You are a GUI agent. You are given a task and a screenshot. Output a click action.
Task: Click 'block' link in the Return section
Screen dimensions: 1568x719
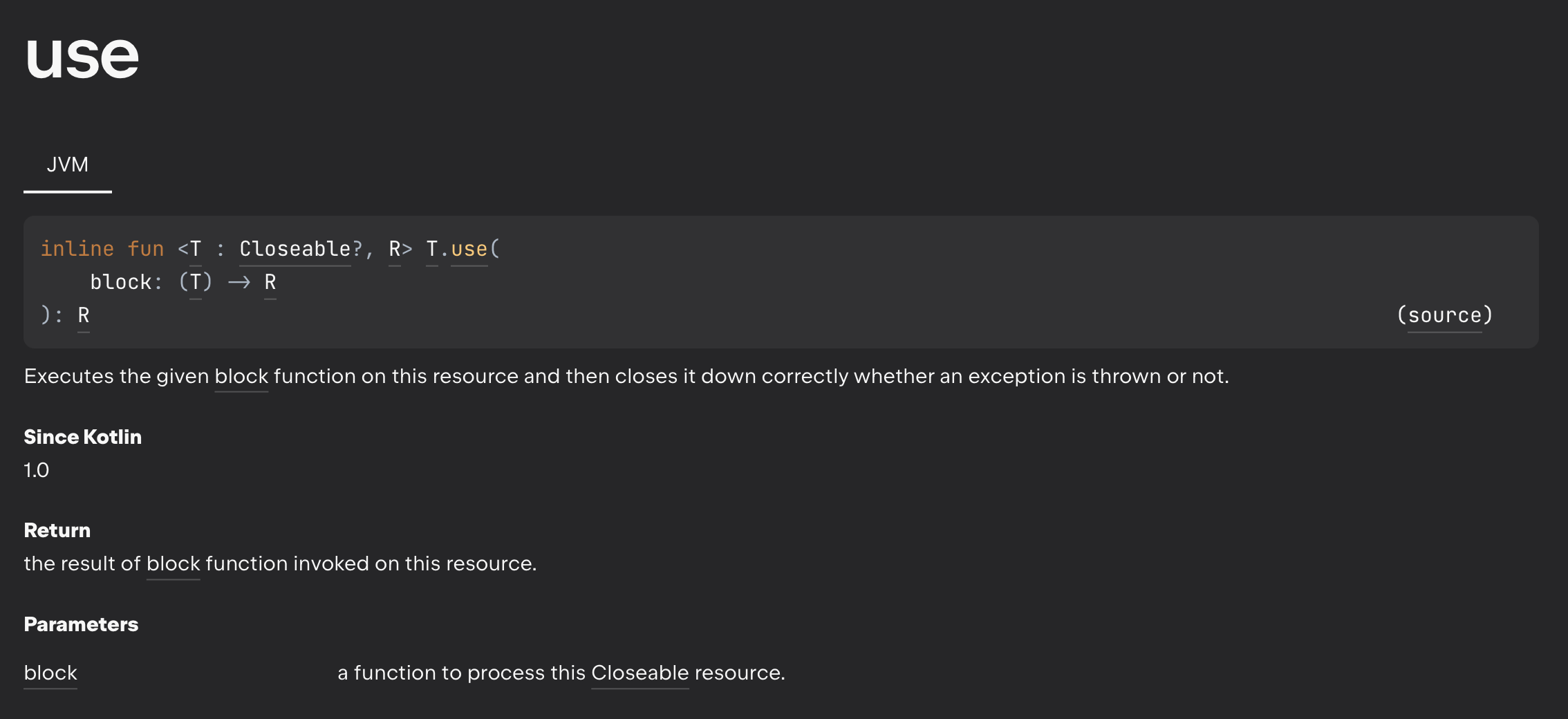pyautogui.click(x=173, y=563)
